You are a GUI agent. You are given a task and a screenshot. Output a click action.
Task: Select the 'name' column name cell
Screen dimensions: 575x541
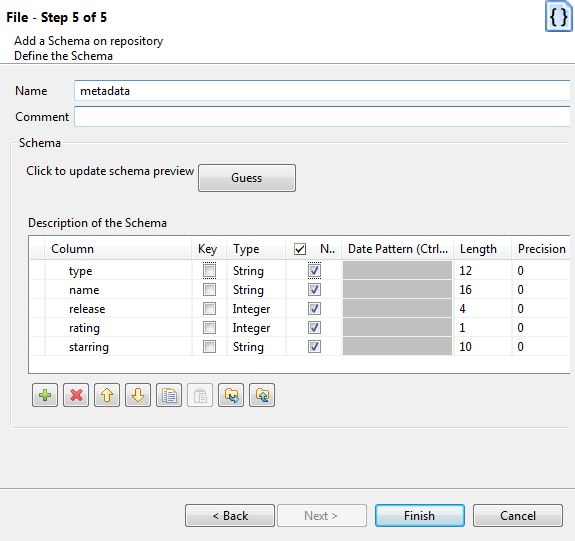point(118,290)
